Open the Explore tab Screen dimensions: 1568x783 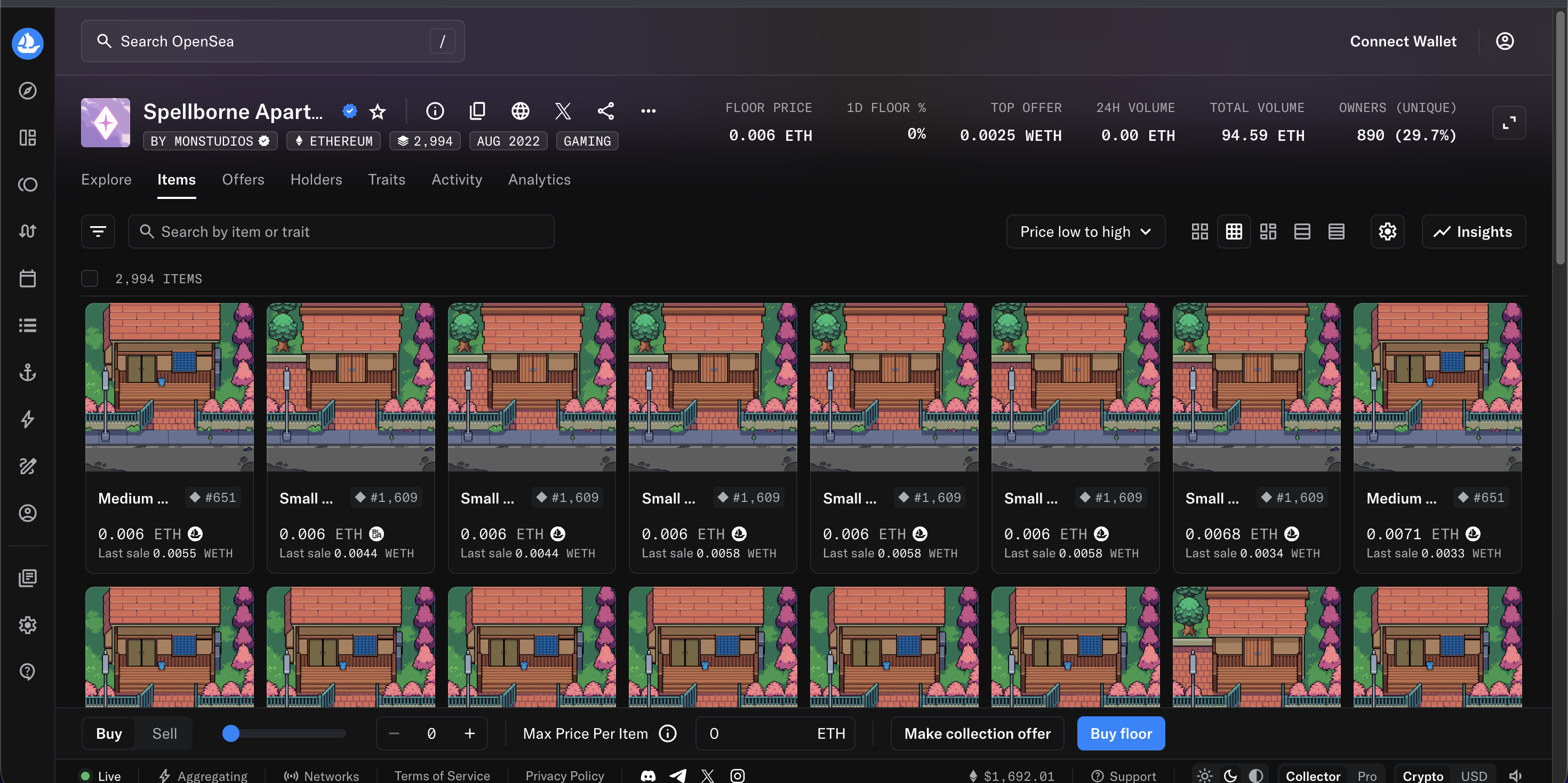(107, 180)
